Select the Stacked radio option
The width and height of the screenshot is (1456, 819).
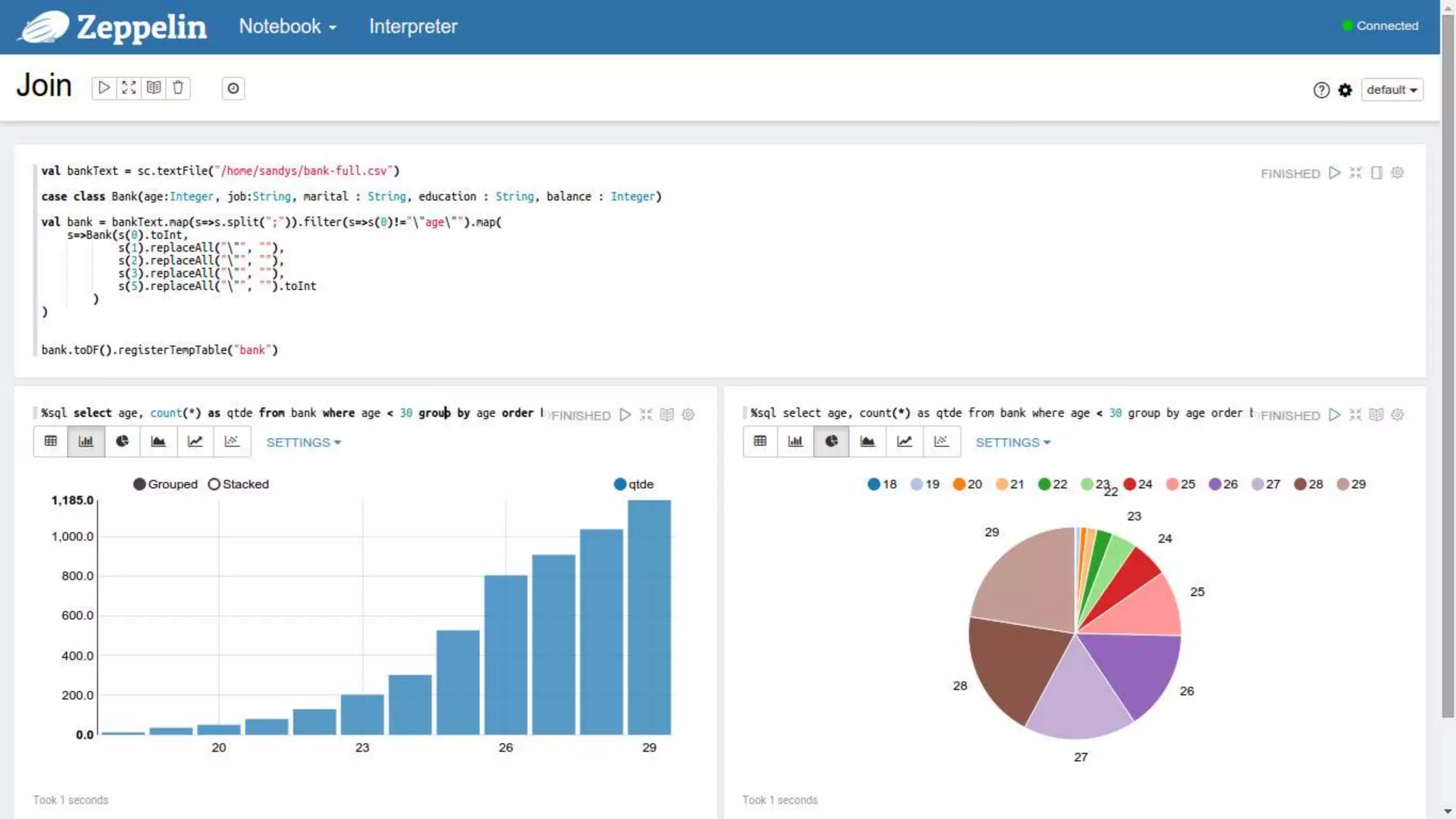tap(214, 484)
